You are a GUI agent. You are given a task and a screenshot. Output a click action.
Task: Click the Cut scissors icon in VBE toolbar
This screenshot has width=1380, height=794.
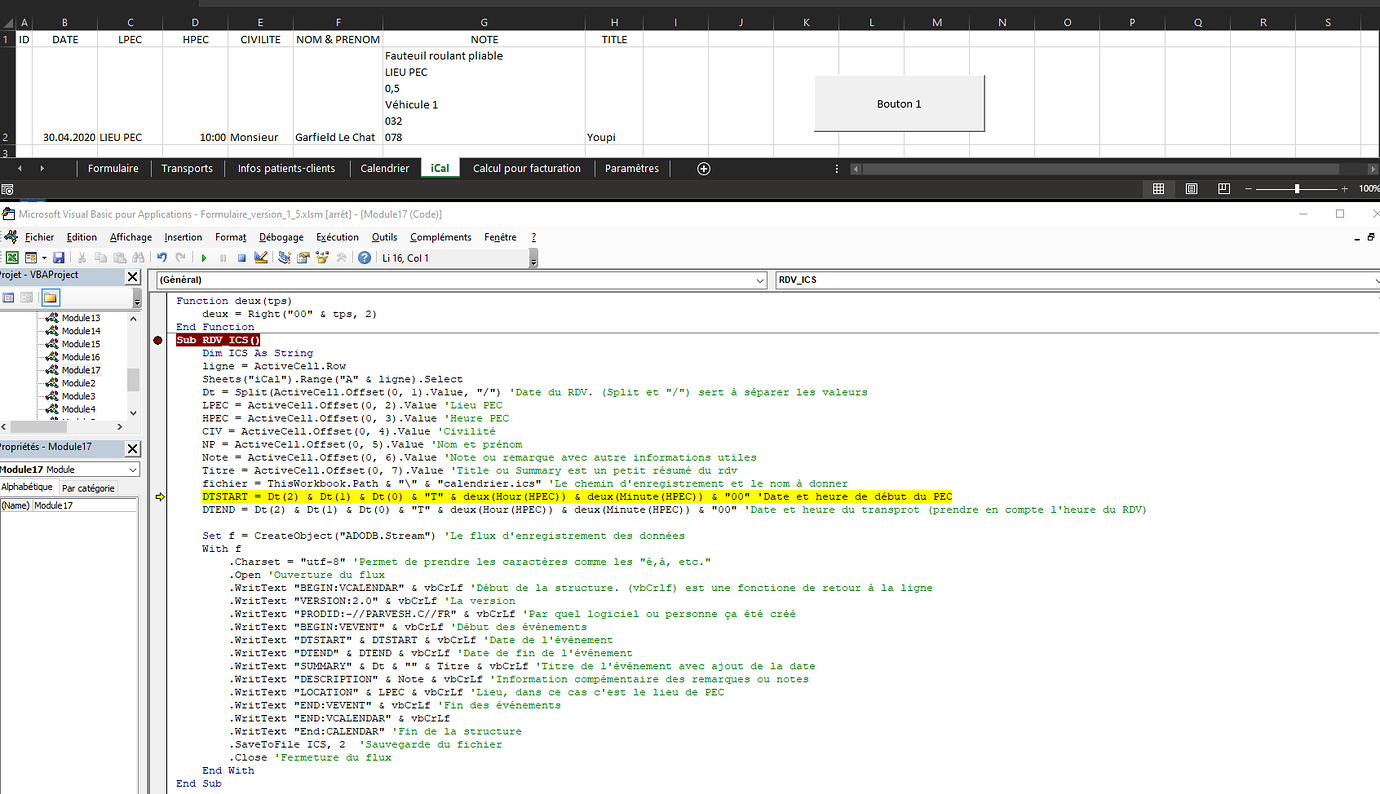coord(82,258)
